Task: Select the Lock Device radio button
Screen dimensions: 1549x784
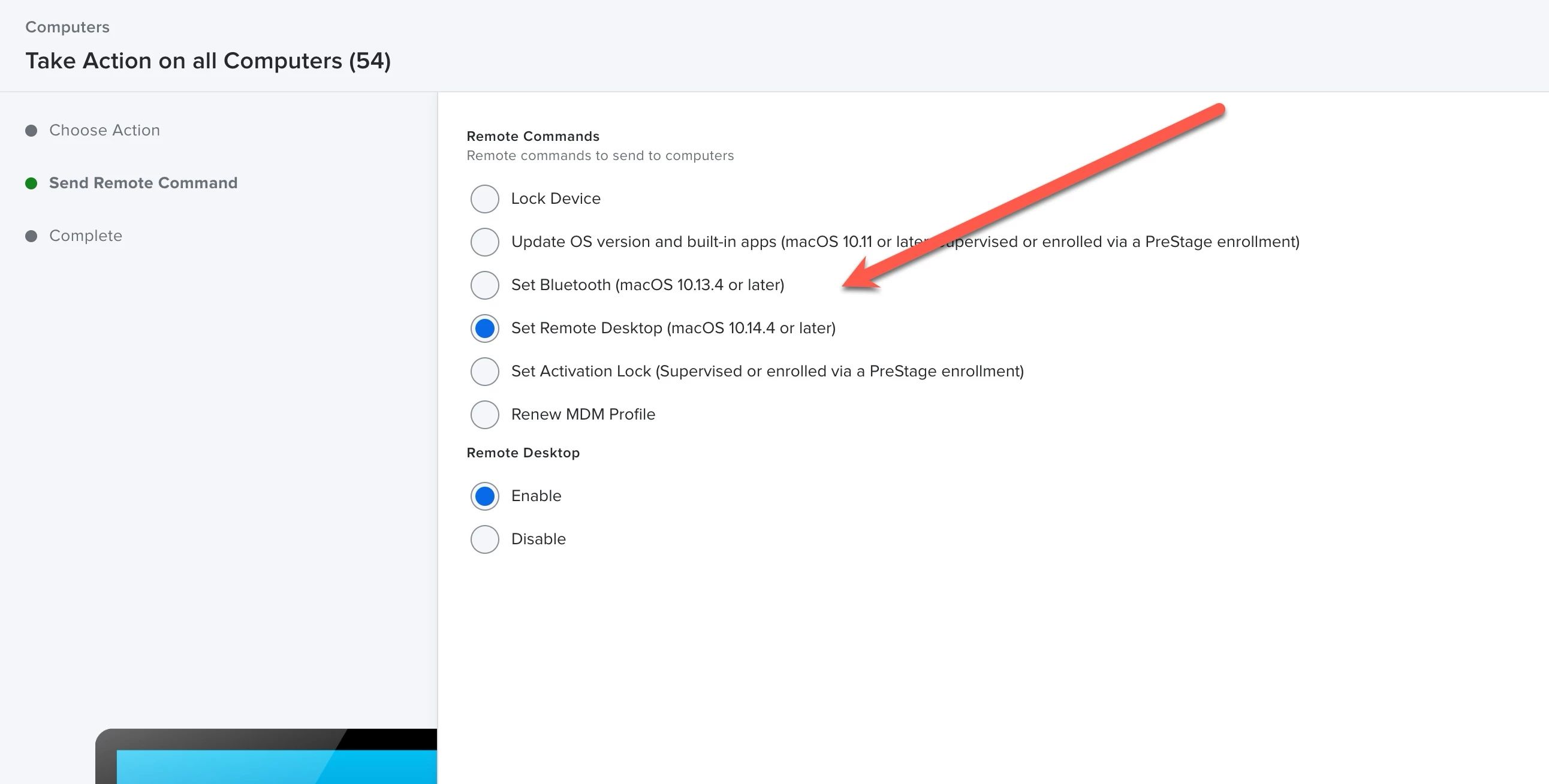Action: [x=485, y=199]
